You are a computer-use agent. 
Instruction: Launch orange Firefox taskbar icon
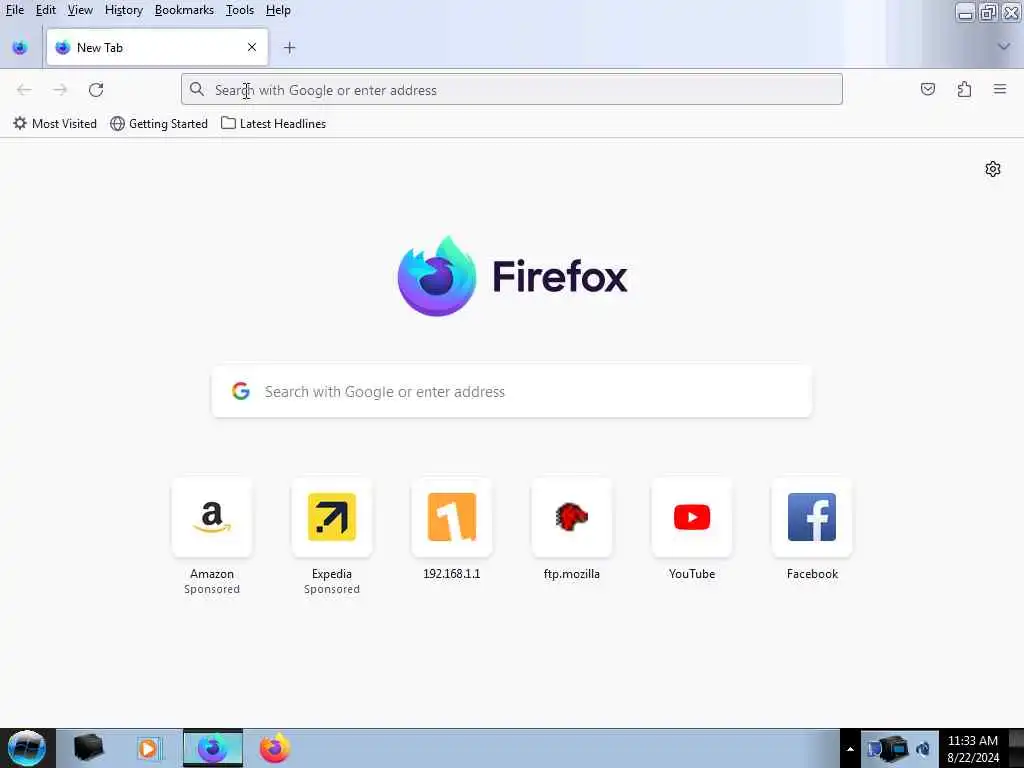[275, 748]
